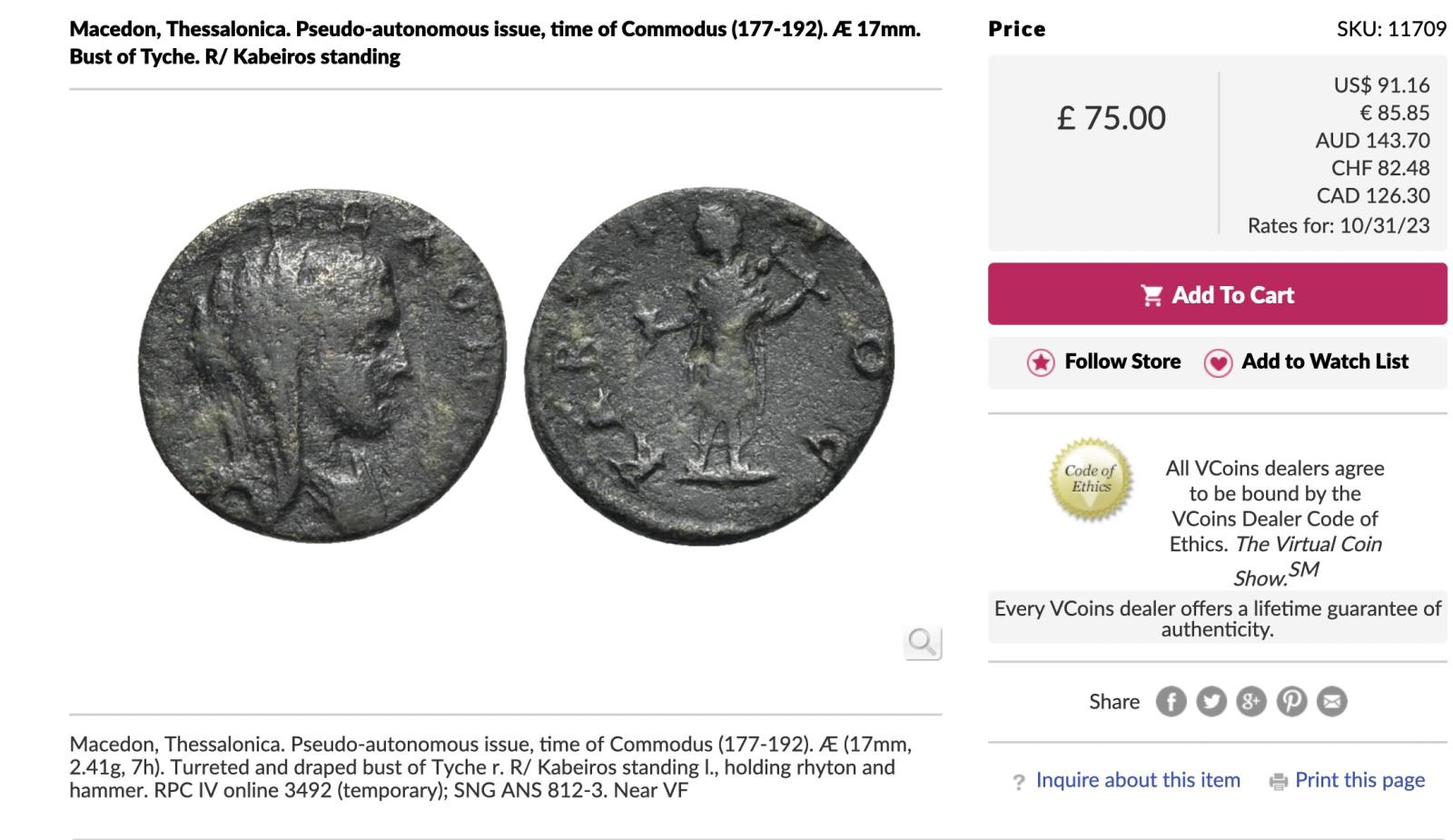This screenshot has height=840, width=1453.
Task: Share by email envelope icon
Action: pyautogui.click(x=1332, y=701)
